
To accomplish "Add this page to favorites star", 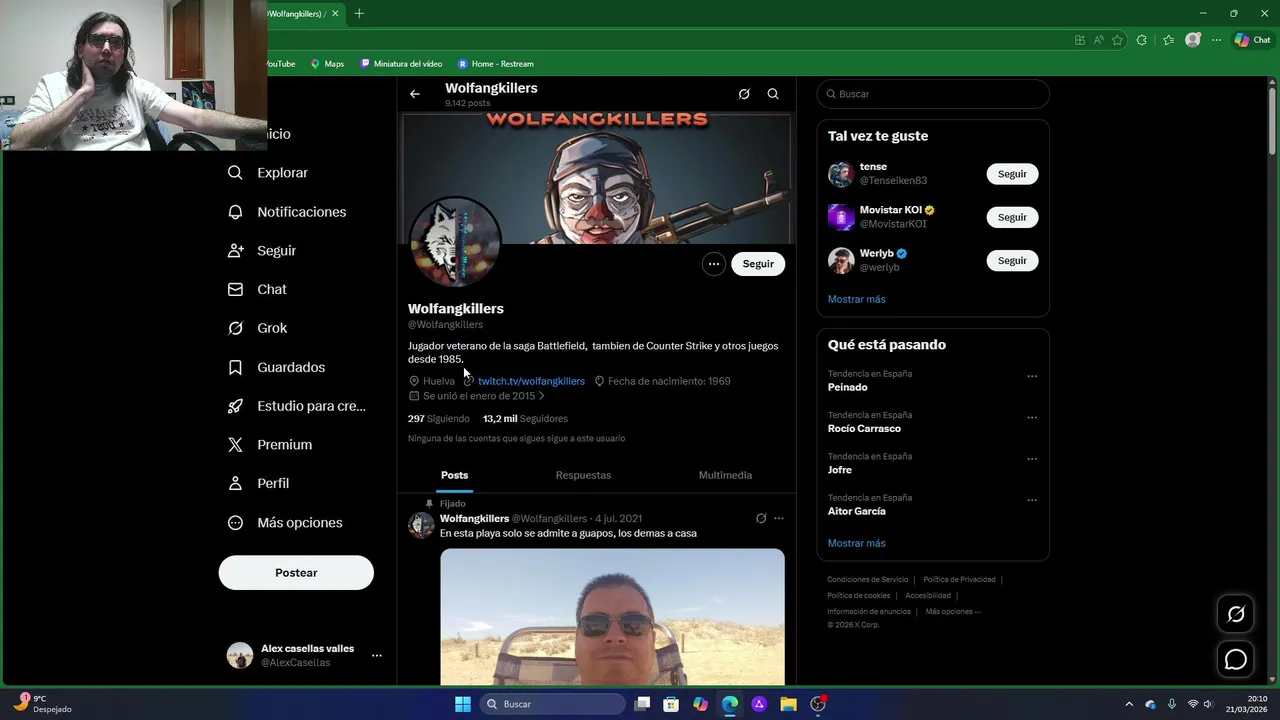I will [x=1117, y=40].
